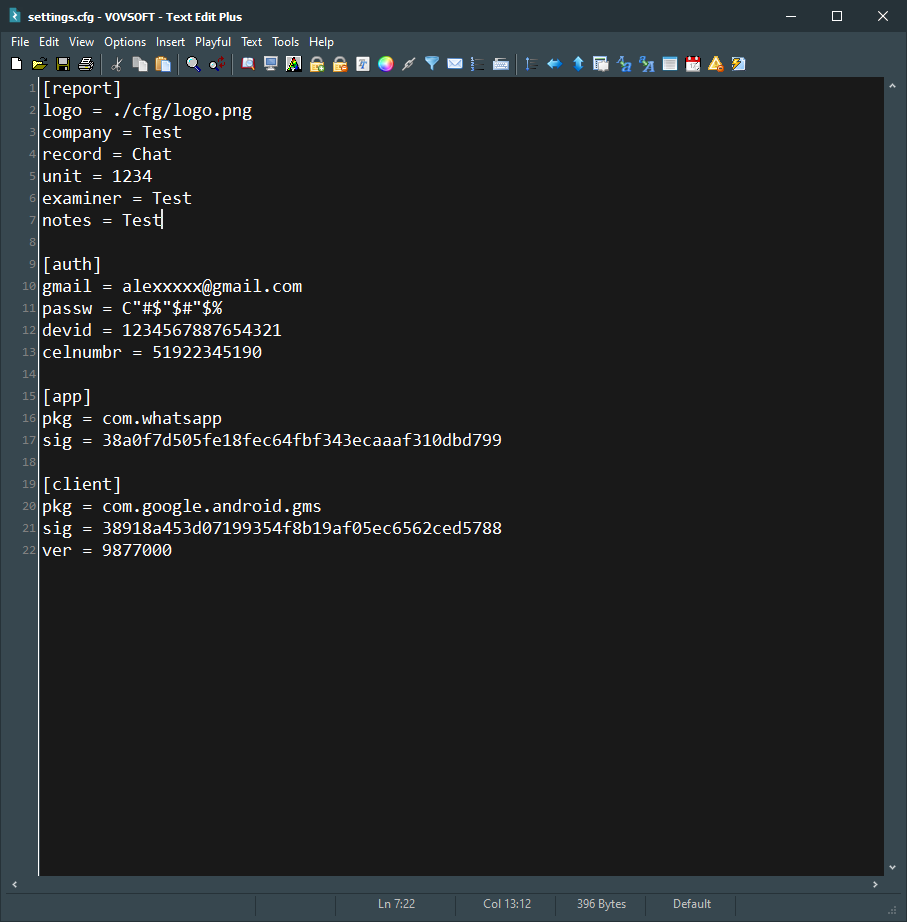
Task: Open the View menu
Action: [x=81, y=42]
